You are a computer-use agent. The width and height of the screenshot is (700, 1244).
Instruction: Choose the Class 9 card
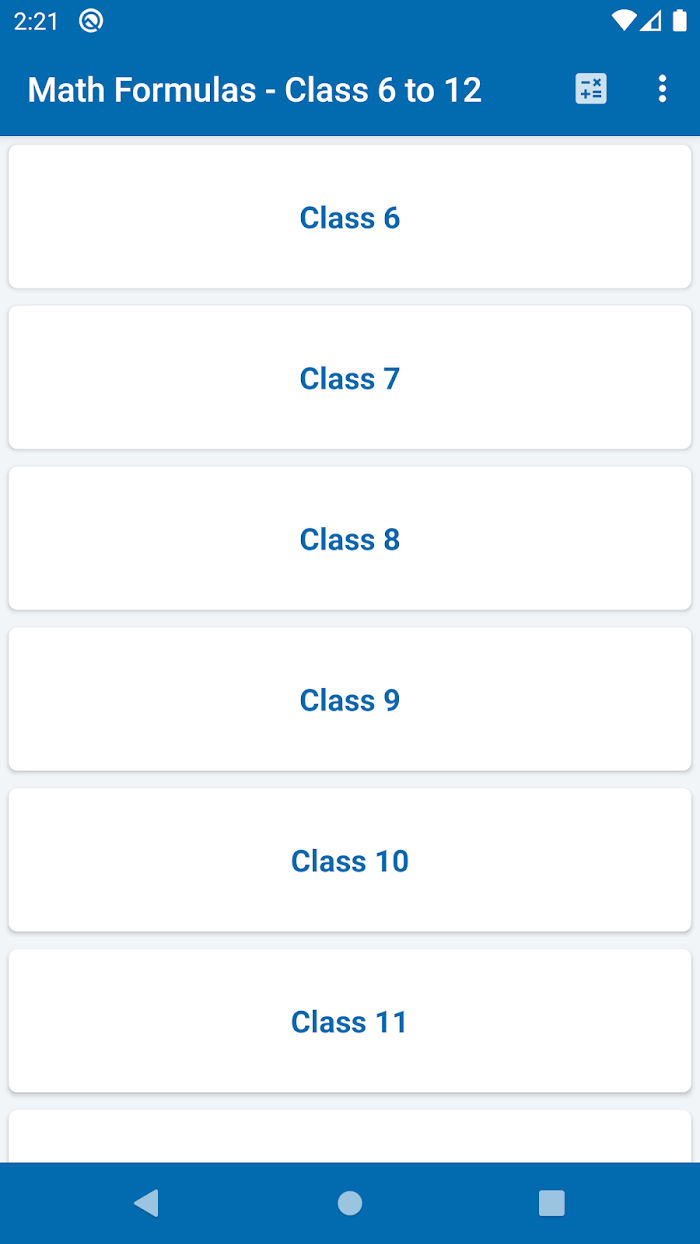350,700
